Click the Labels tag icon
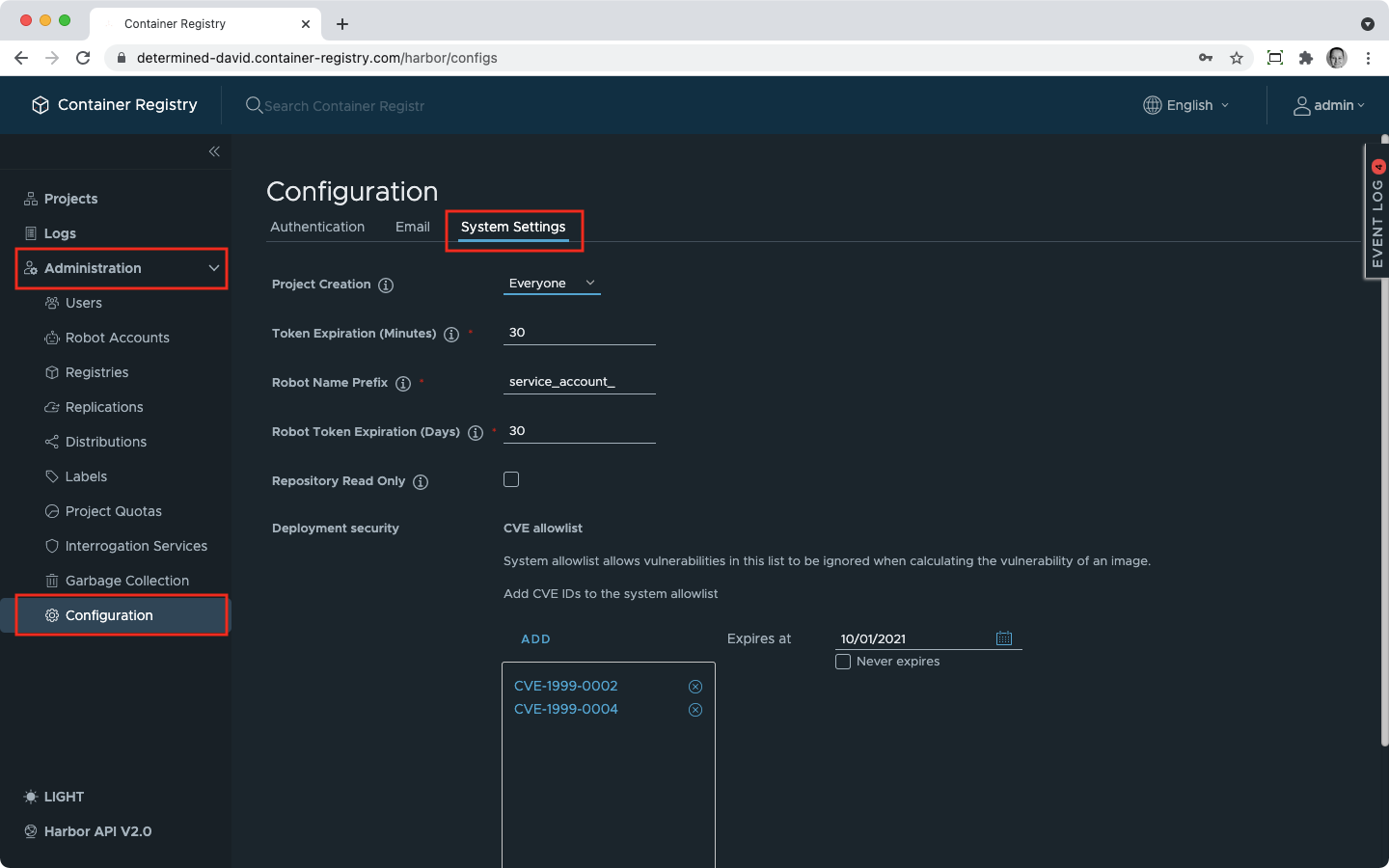The height and width of the screenshot is (868, 1389). (52, 476)
